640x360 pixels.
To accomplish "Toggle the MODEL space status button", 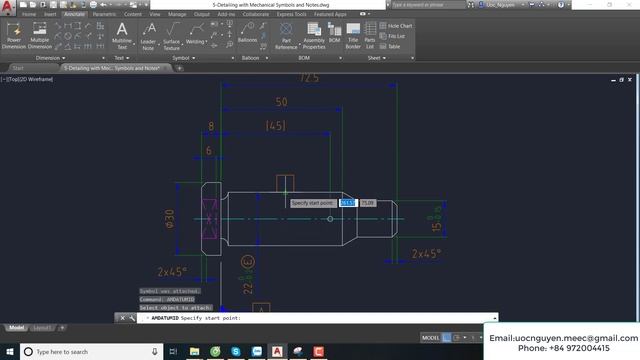I will point(431,338).
